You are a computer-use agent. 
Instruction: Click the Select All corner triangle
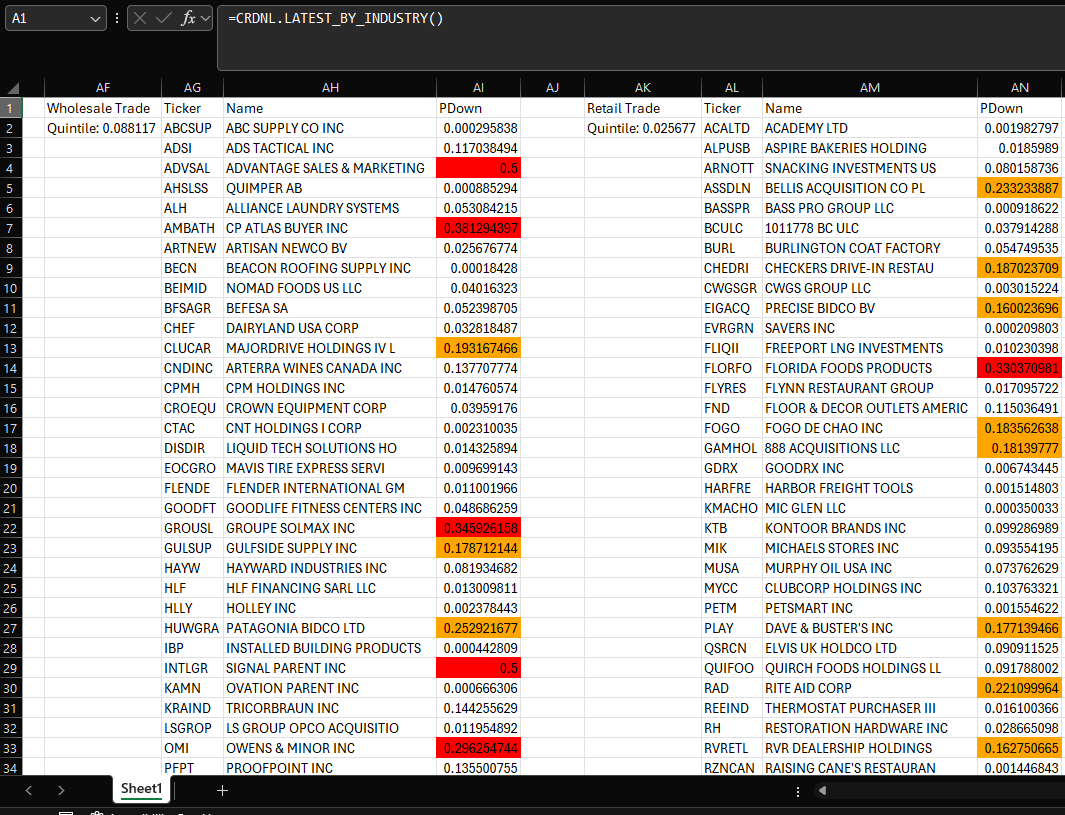point(12,88)
